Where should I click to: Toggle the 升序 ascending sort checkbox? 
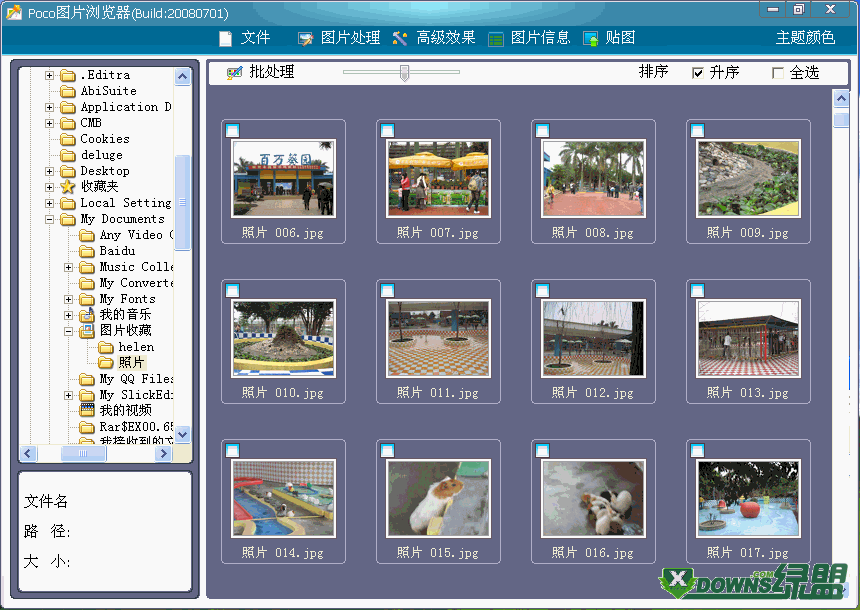[x=698, y=73]
